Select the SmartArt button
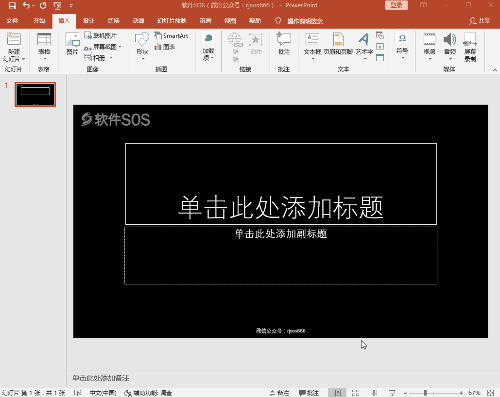 pyautogui.click(x=171, y=36)
